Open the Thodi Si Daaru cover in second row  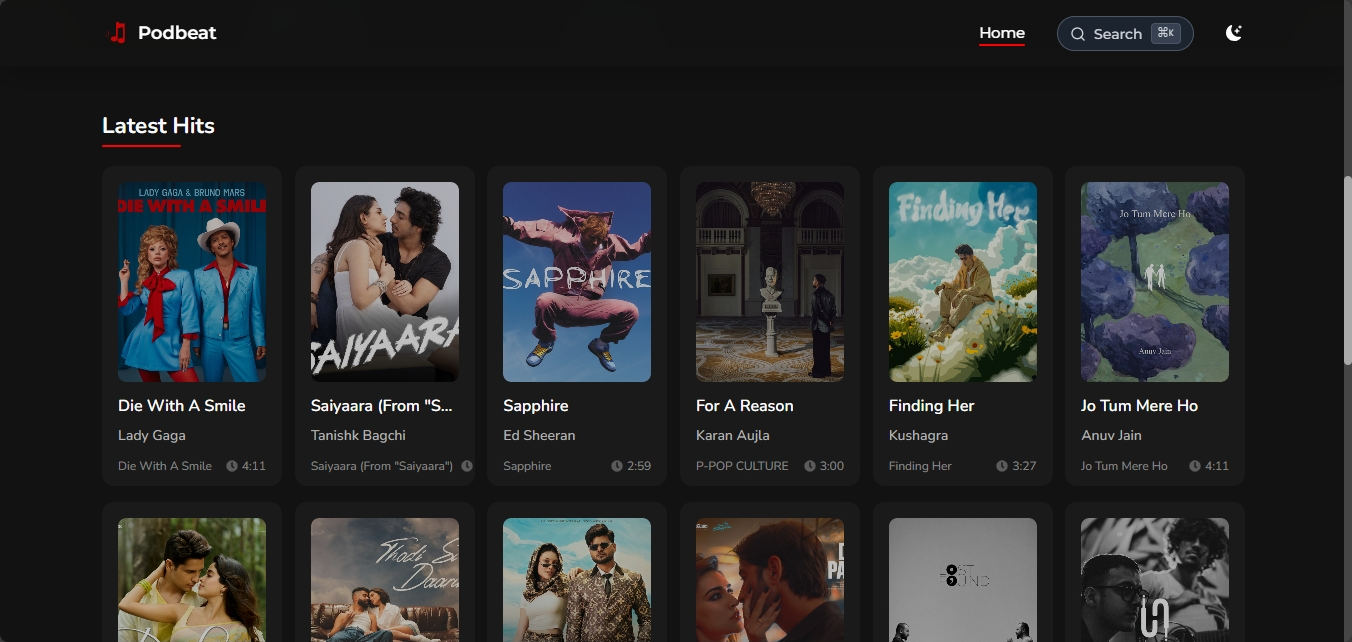click(385, 580)
